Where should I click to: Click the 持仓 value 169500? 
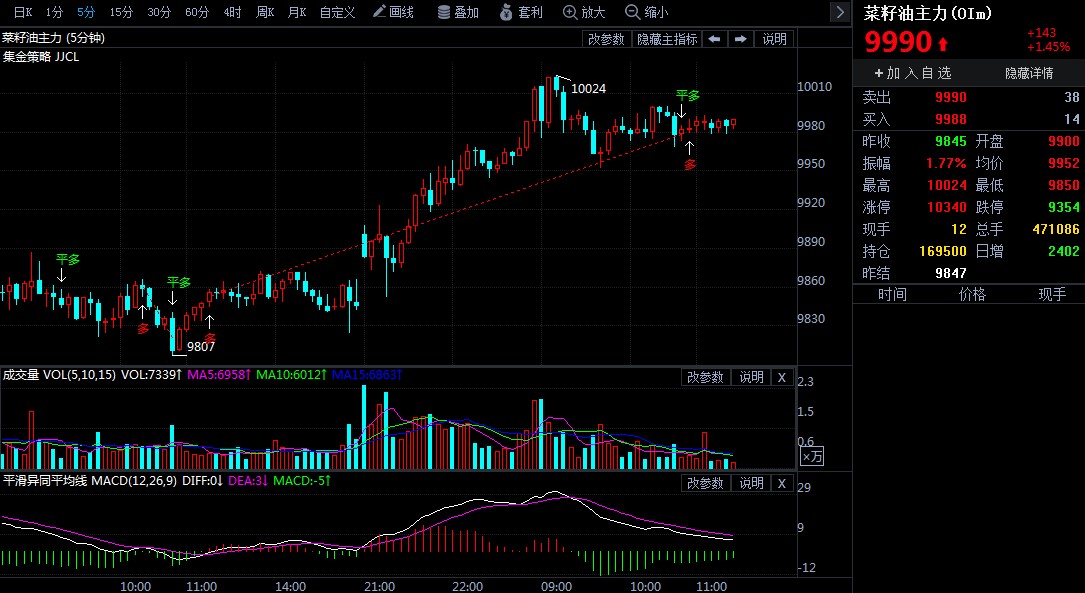tap(942, 251)
